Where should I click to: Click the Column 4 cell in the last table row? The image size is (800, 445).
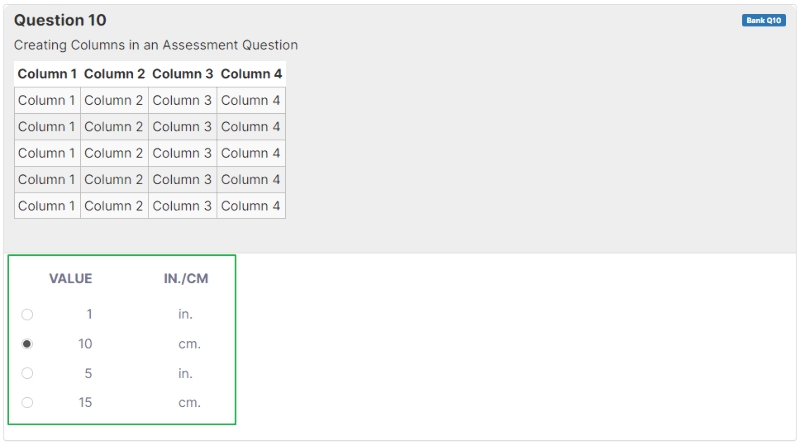[251, 206]
